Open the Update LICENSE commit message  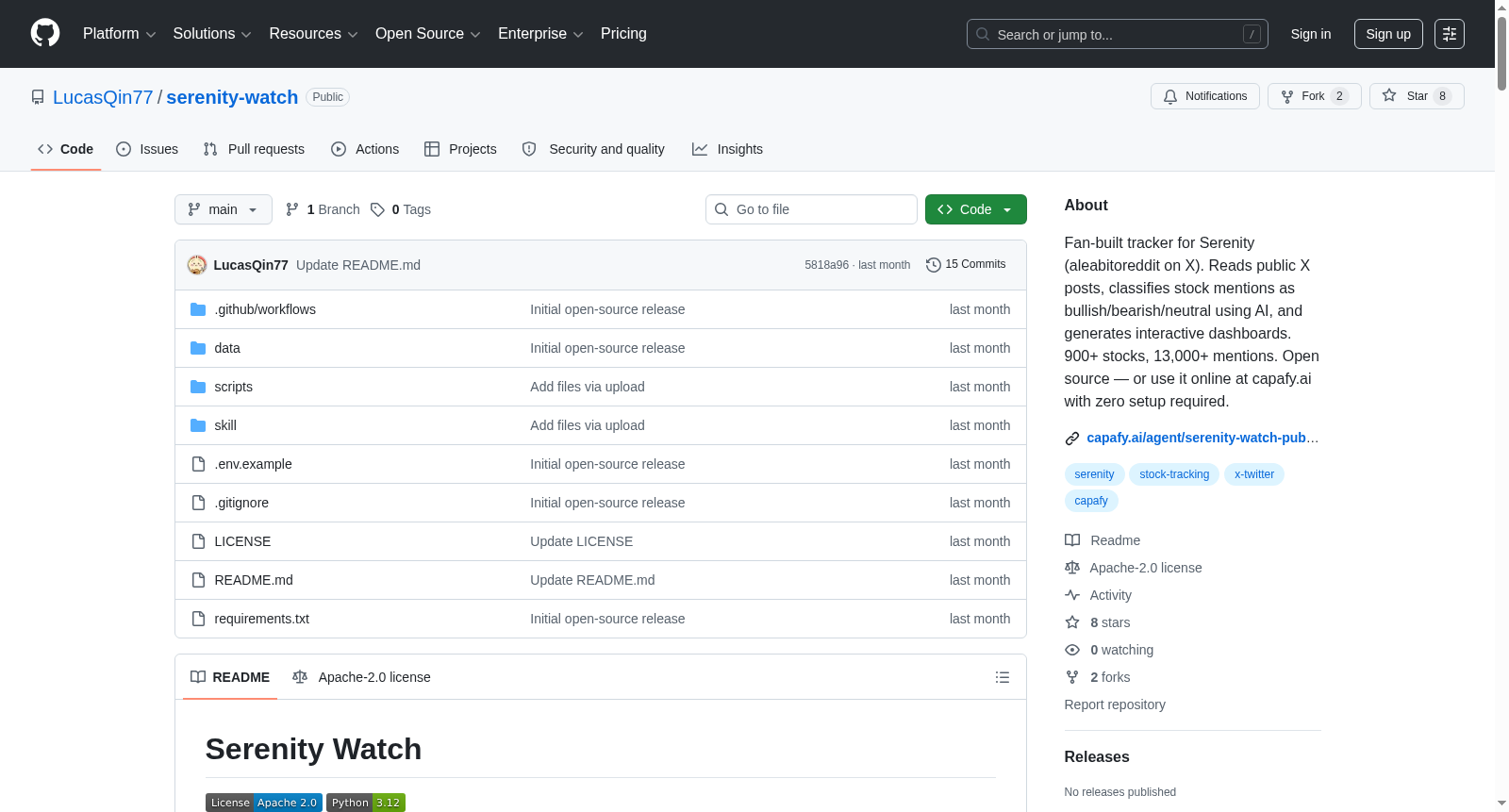(581, 541)
